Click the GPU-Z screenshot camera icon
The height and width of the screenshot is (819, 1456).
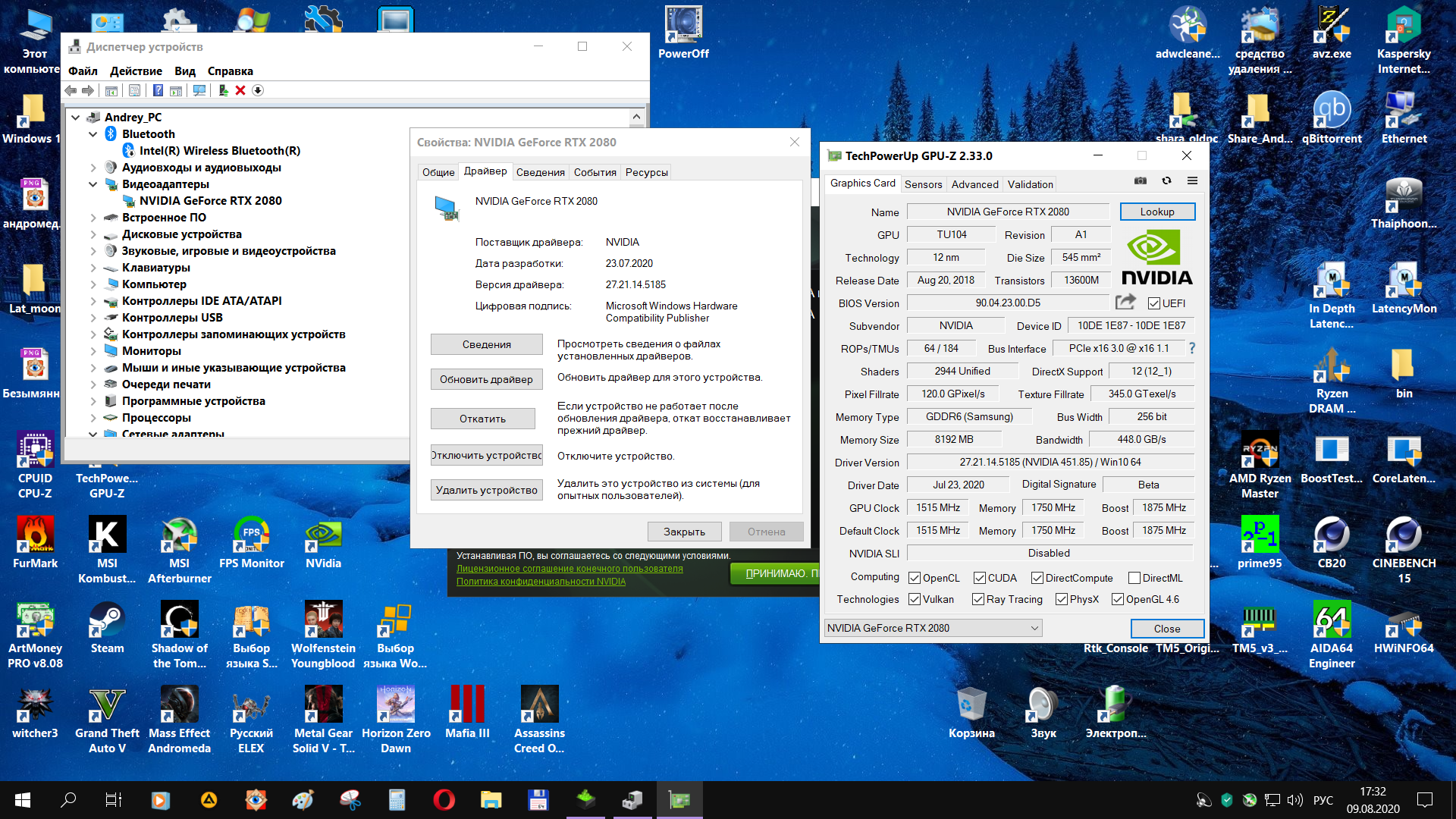tap(1140, 181)
